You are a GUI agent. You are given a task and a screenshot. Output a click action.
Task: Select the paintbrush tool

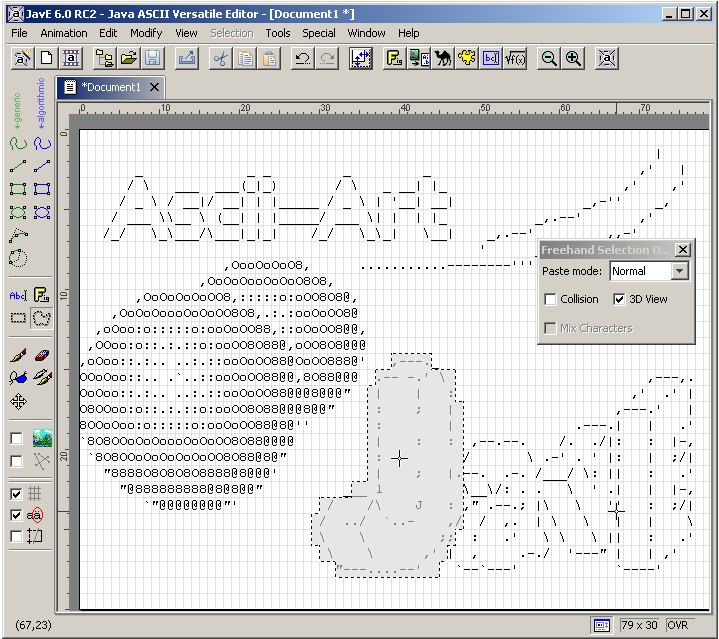[x=18, y=355]
